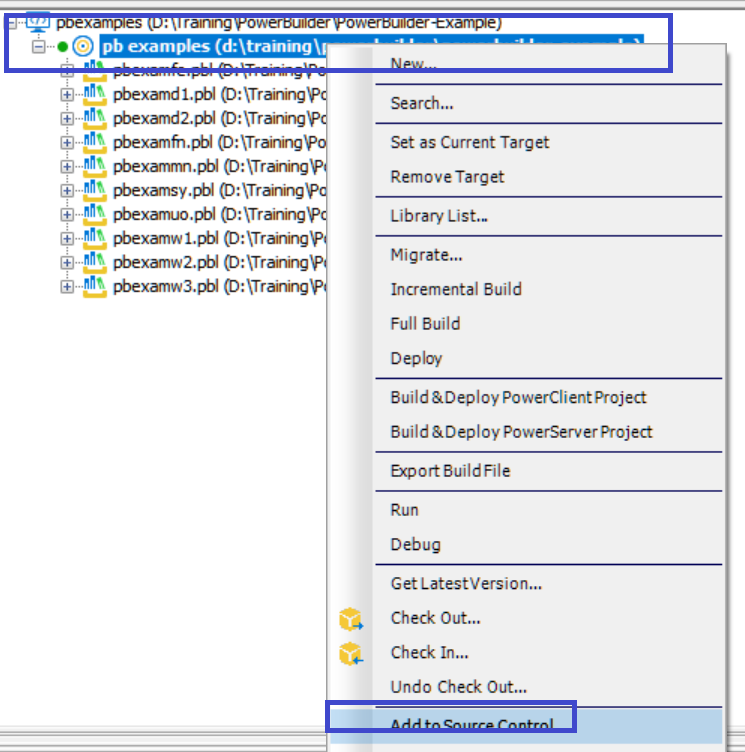Viewport: 745px width, 752px height.
Task: Select pbexamfn.pbl library row
Action: pos(219,142)
